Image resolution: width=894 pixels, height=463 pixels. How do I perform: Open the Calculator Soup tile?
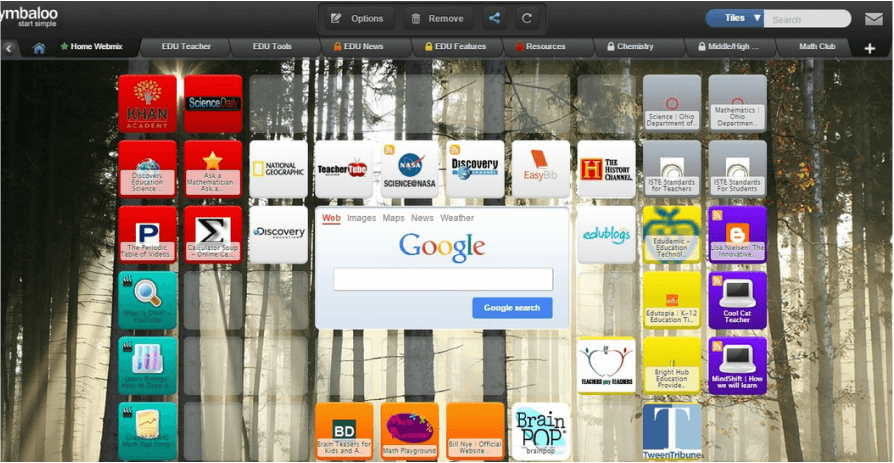coord(213,235)
